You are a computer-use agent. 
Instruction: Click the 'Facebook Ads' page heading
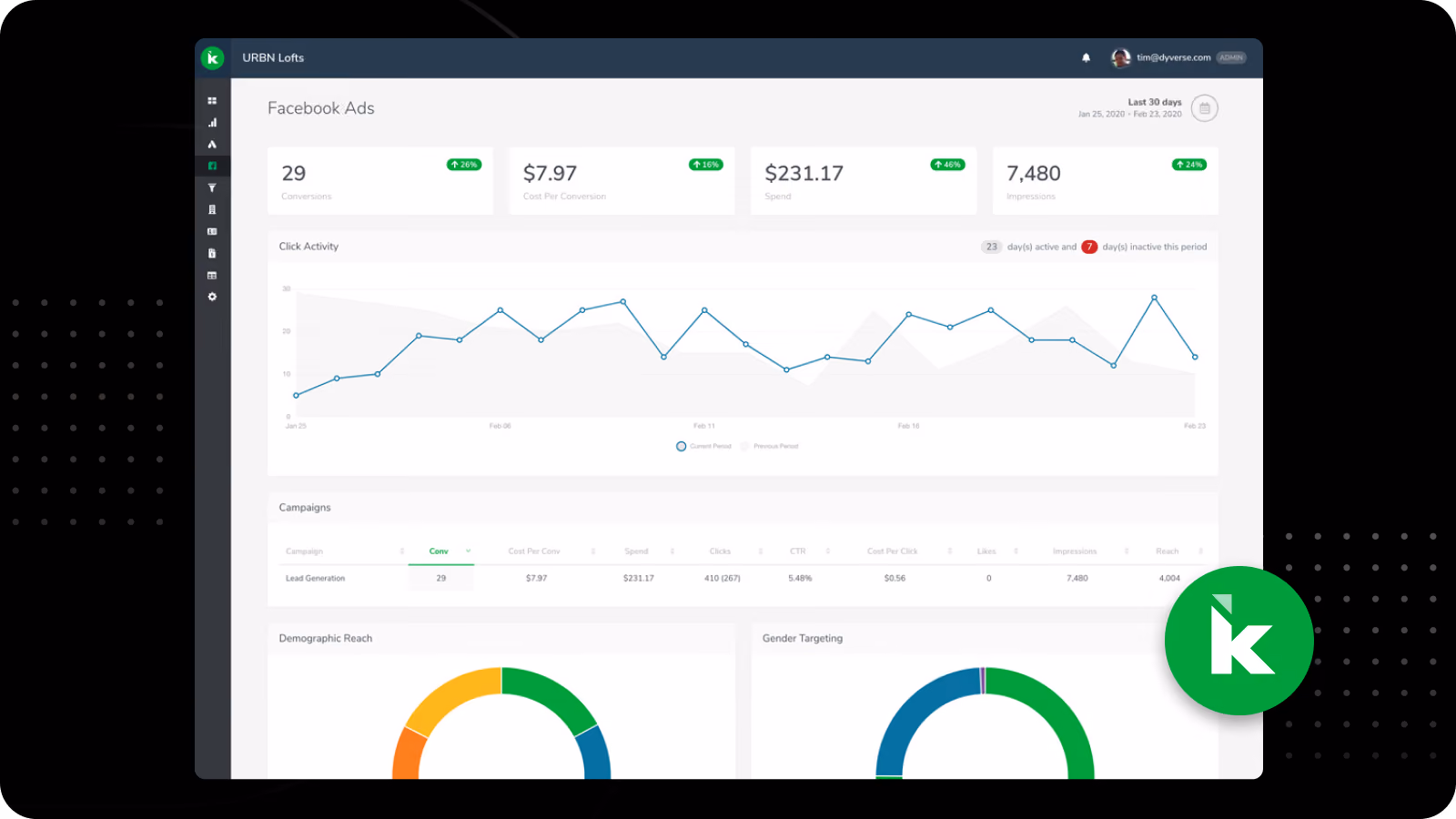click(321, 108)
